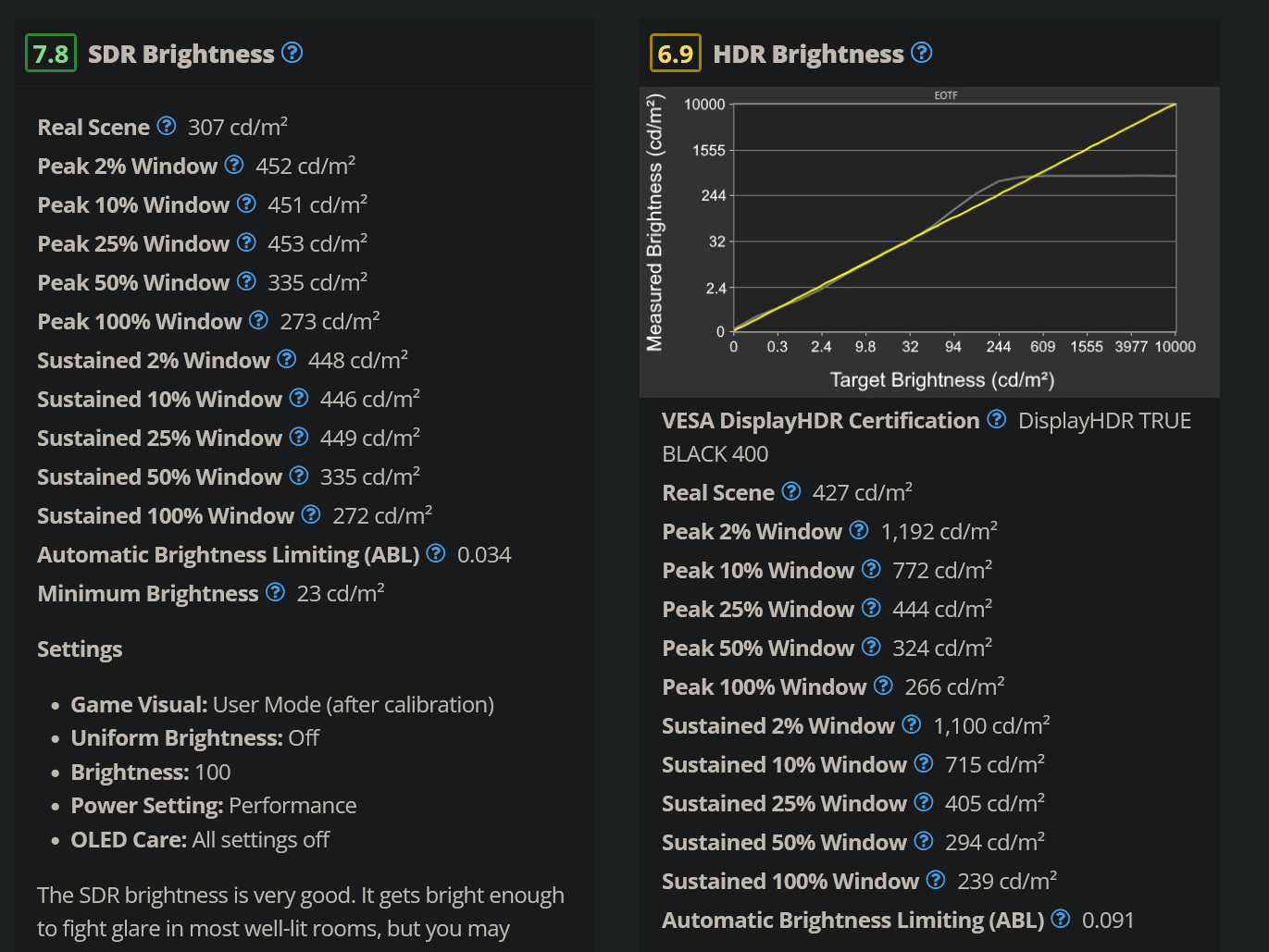Open help for HDR Brightness section title
The height and width of the screenshot is (952, 1269).
921,53
